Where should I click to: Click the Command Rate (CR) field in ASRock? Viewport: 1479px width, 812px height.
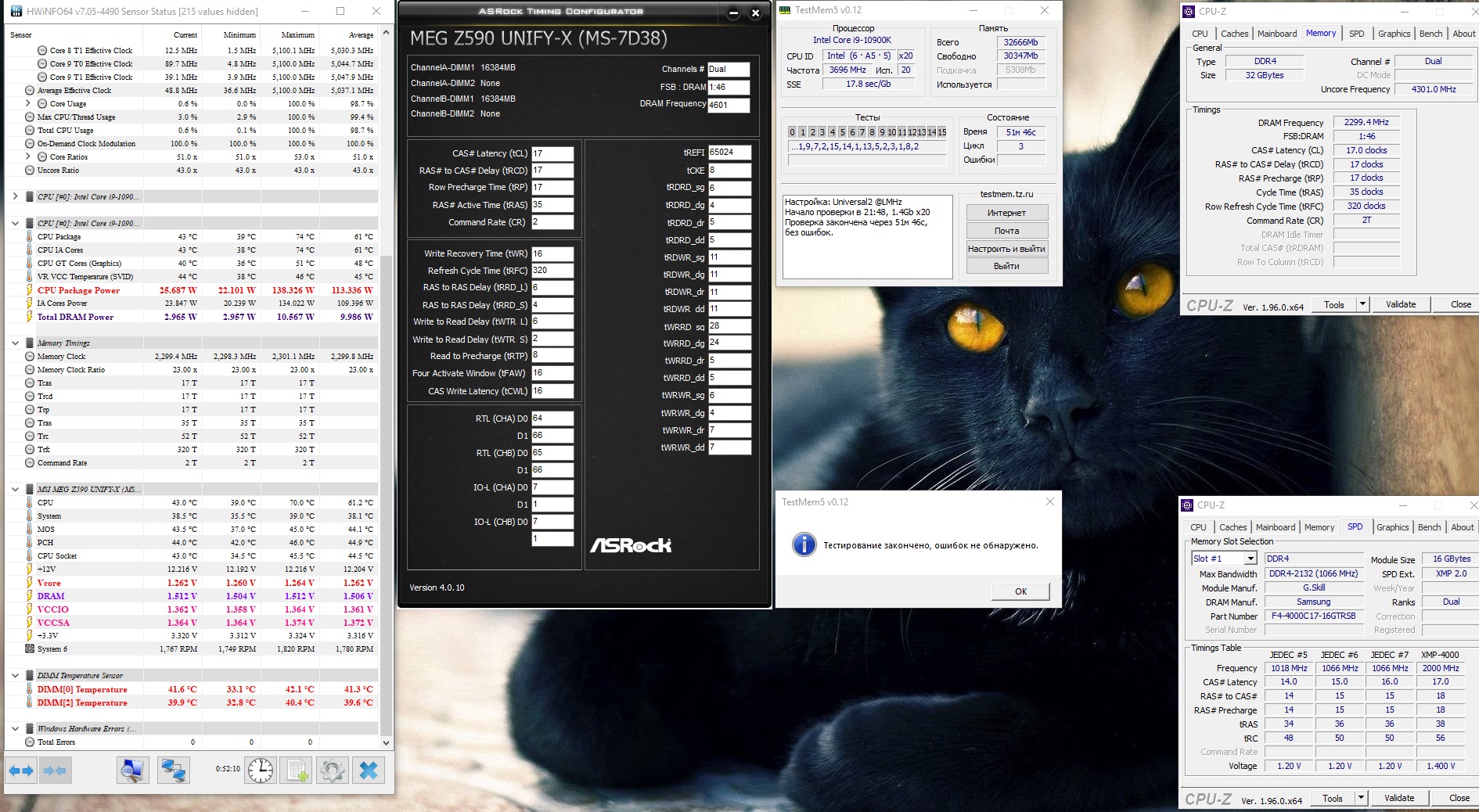pos(552,222)
